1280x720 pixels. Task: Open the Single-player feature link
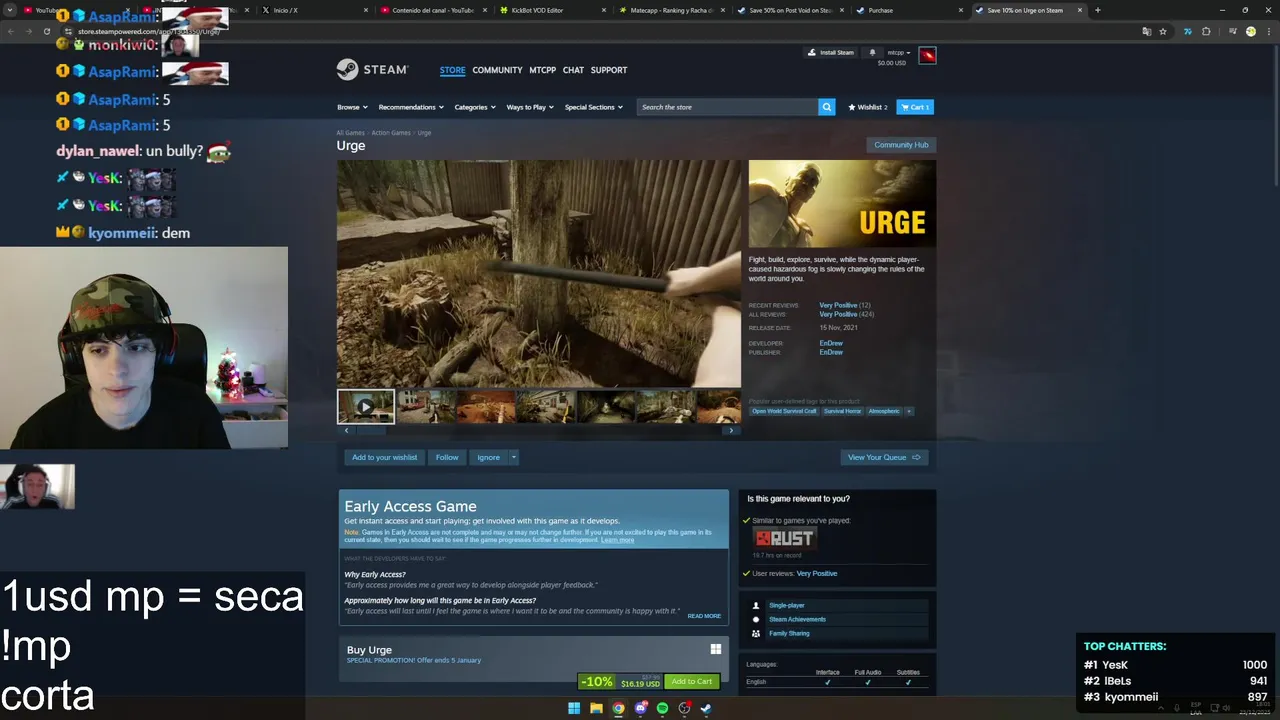(x=787, y=605)
